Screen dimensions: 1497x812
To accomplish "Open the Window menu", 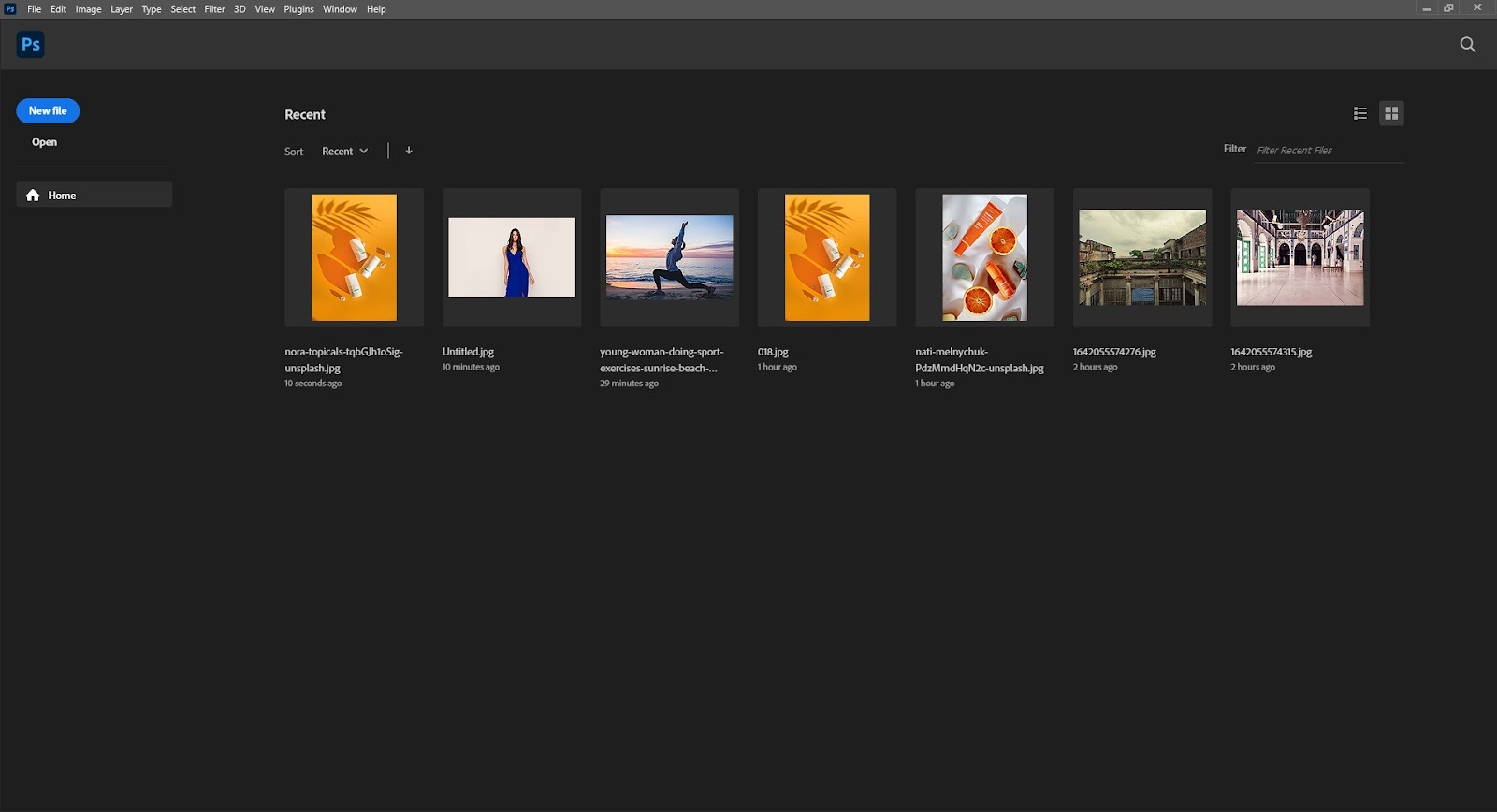I will (x=341, y=9).
